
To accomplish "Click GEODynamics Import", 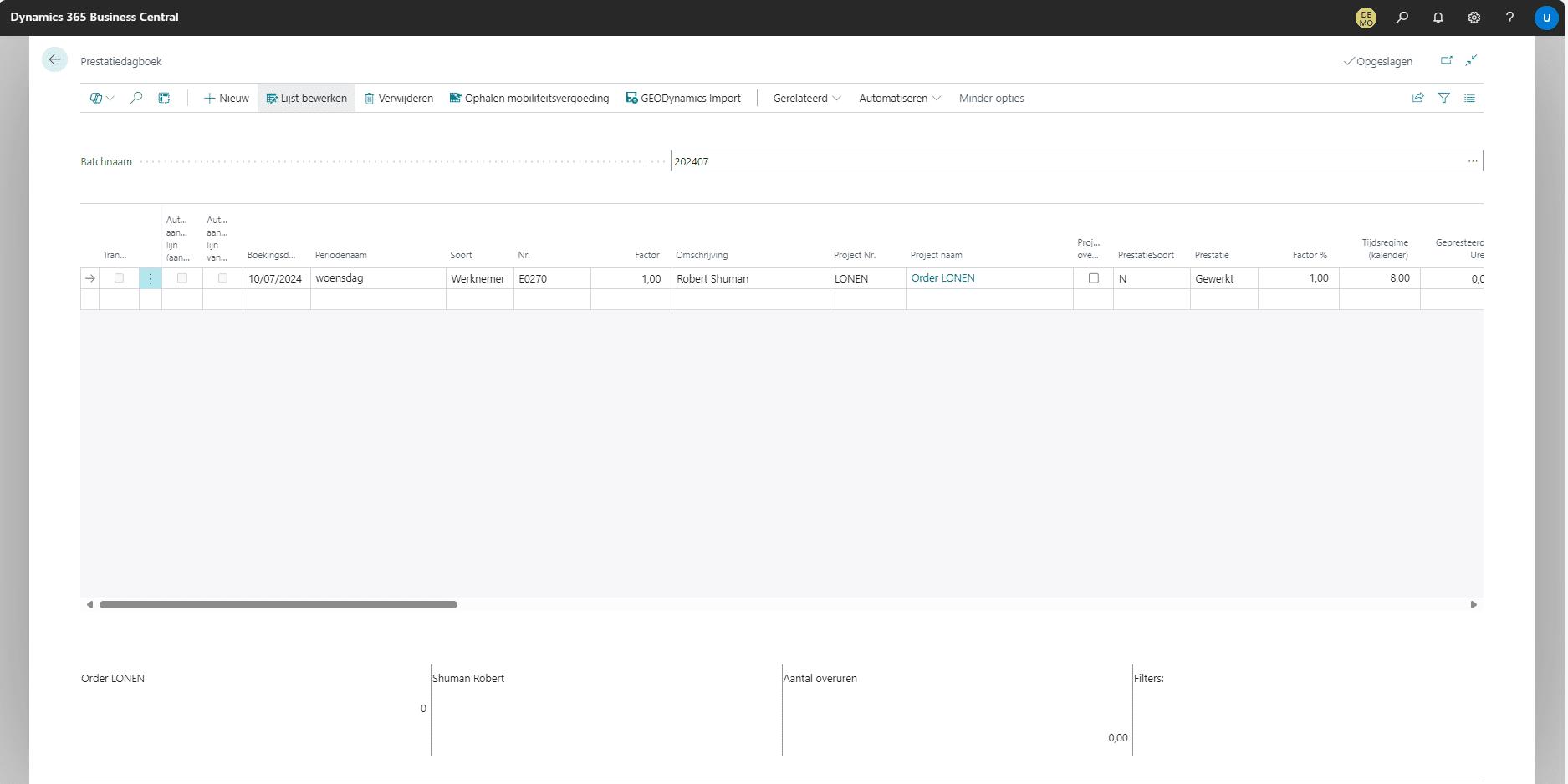I will coord(683,98).
